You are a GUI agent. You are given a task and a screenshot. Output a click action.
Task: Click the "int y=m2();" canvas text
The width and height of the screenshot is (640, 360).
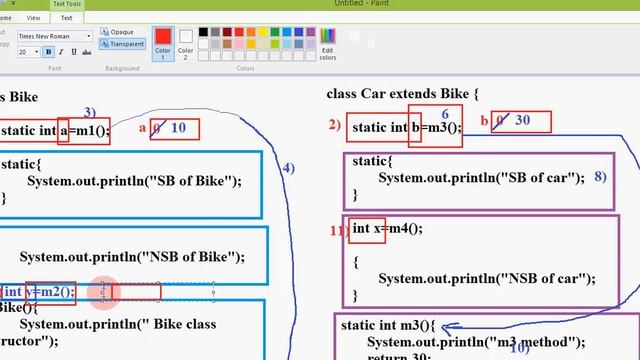click(x=40, y=292)
